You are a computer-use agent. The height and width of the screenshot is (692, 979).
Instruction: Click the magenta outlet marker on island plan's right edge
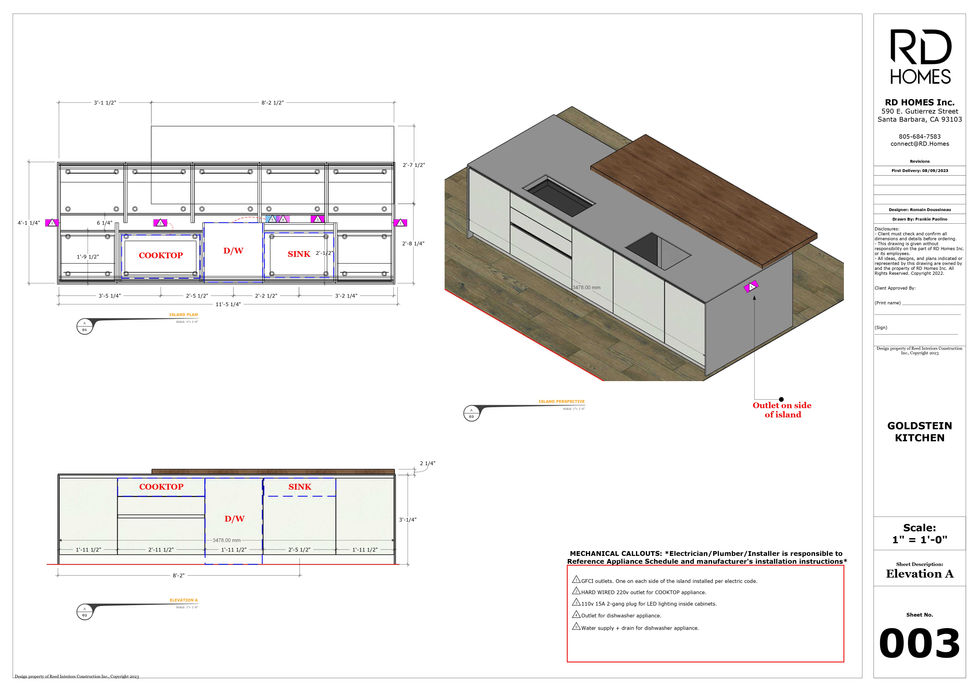coord(400,223)
